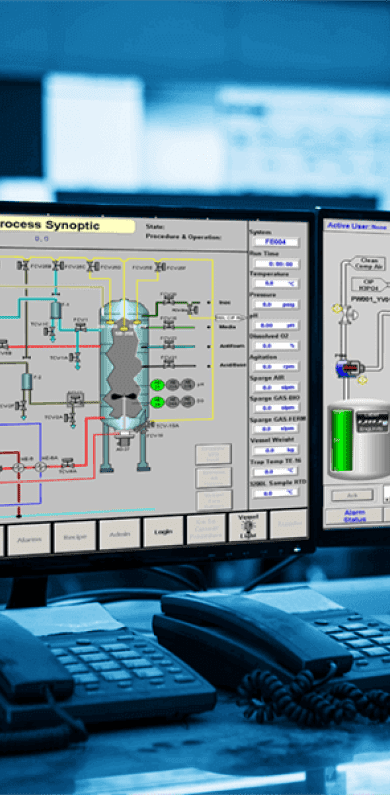Click the Sample RTD temperature field
Screen dimensions: 390x795
coord(276,493)
